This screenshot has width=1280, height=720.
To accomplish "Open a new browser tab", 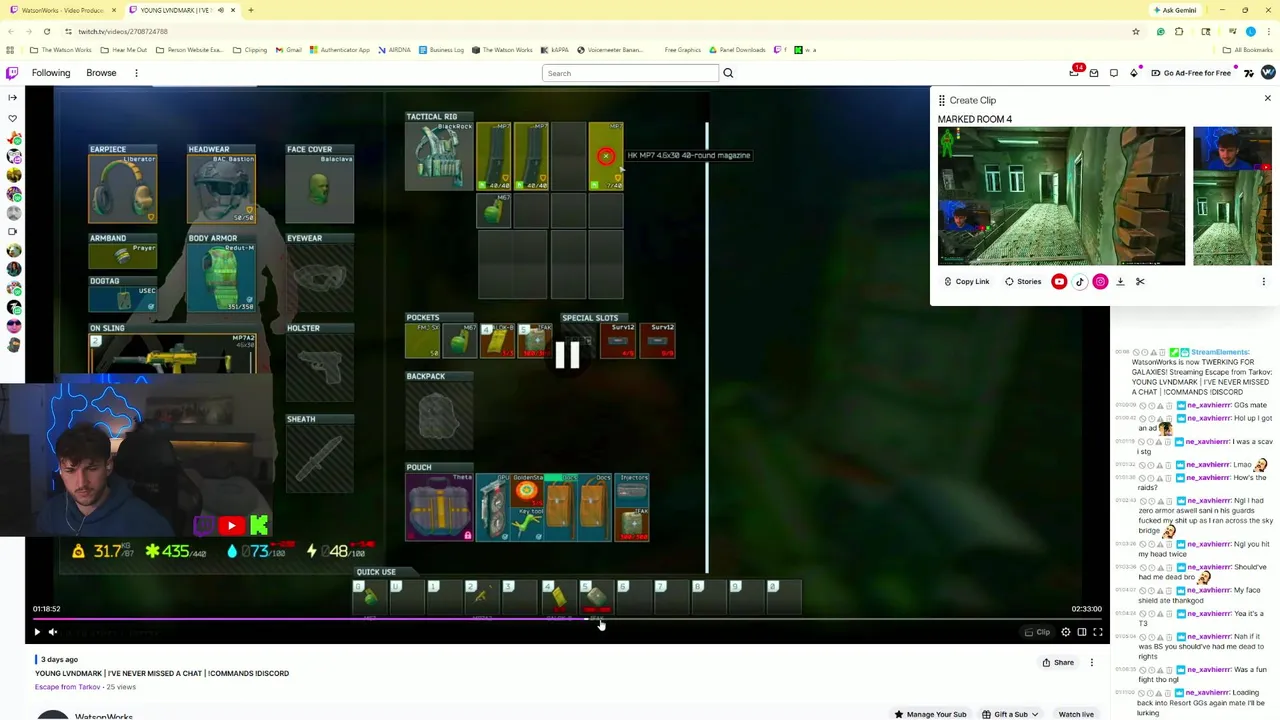I will (x=250, y=10).
